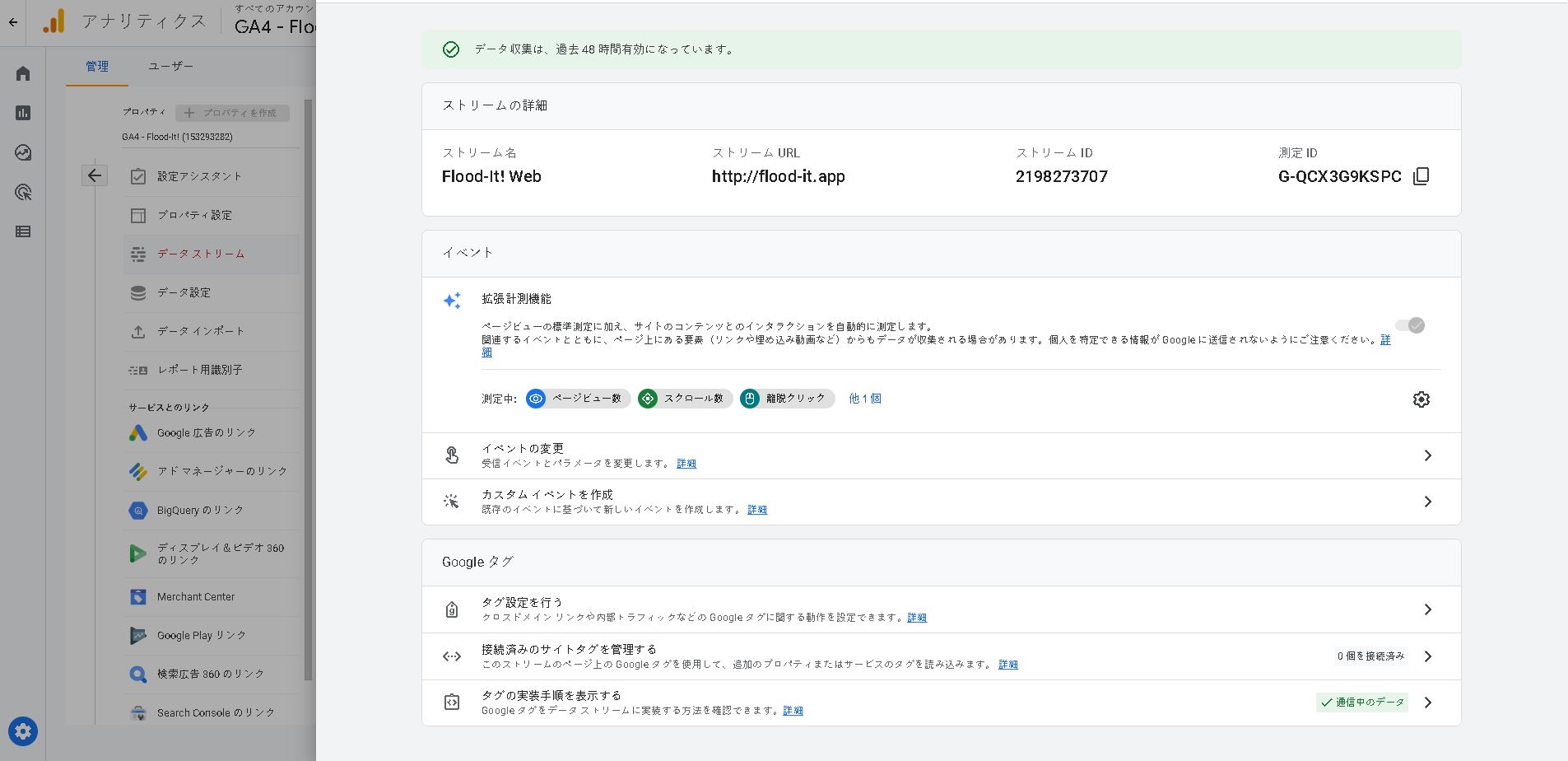Open 設定アシスタント menu item
Screen dimensions: 1568x761
point(212,176)
